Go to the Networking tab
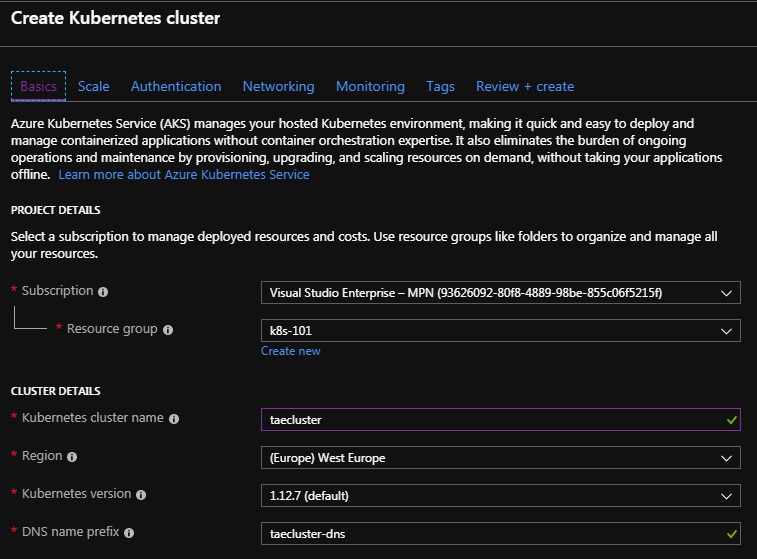757x559 pixels. pyautogui.click(x=278, y=86)
